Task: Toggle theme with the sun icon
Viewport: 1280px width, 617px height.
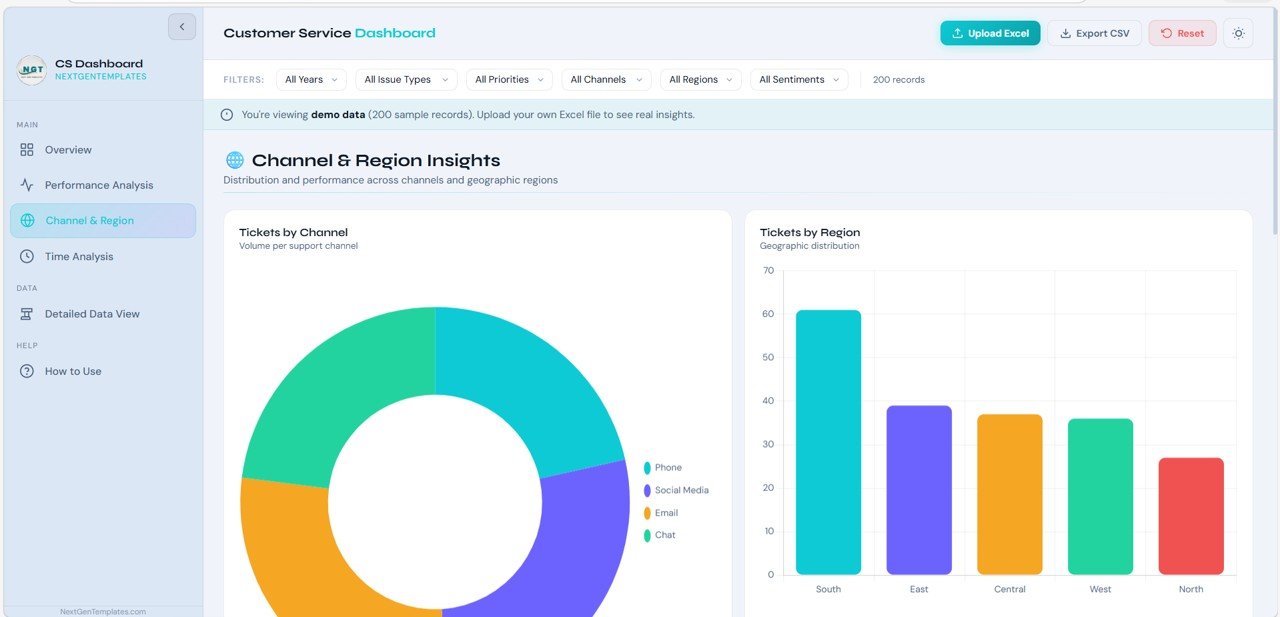Action: tap(1238, 32)
